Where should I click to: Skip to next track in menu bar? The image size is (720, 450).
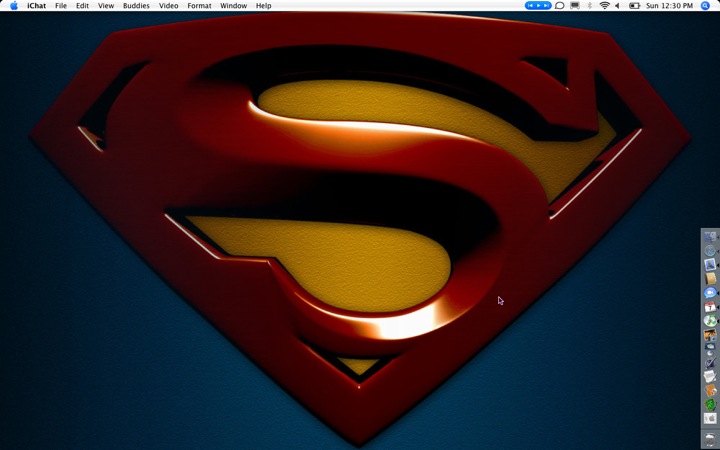click(546, 6)
